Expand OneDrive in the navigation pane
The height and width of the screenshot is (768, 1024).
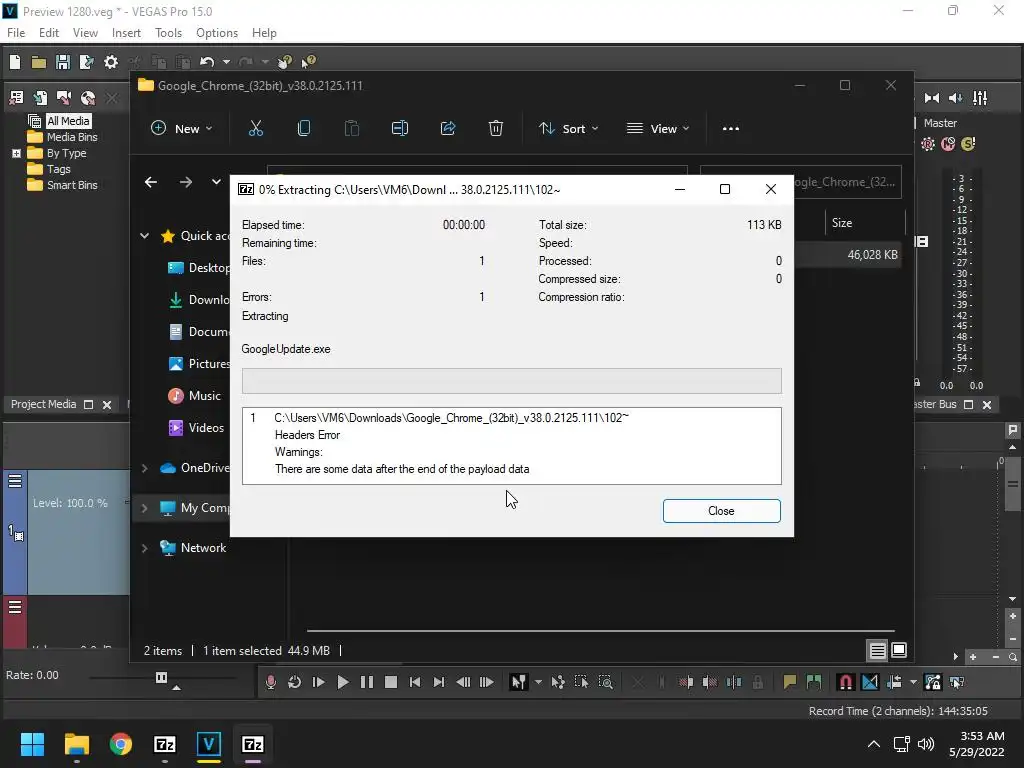pyautogui.click(x=144, y=468)
